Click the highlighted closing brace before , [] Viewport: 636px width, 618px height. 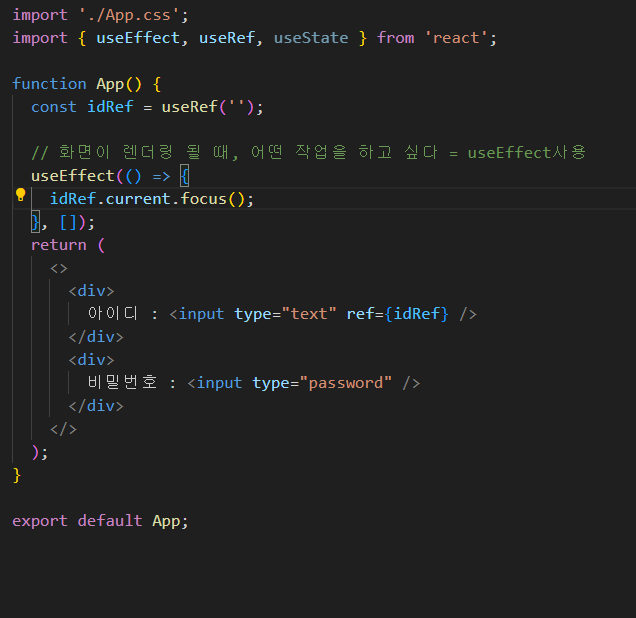pyautogui.click(x=36, y=222)
